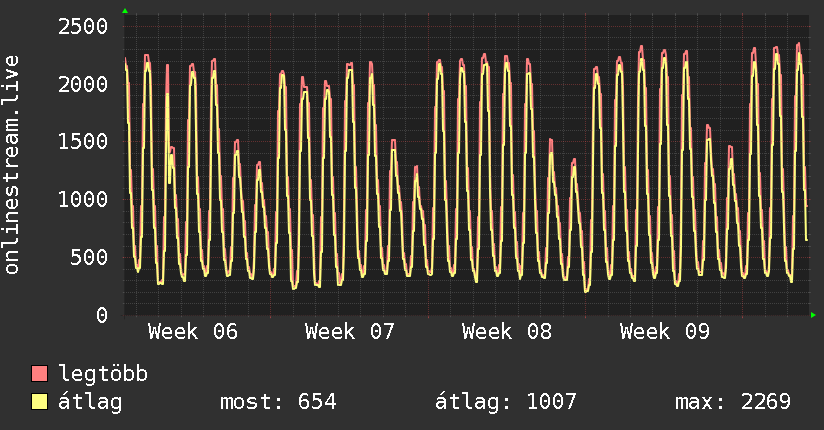This screenshot has width=824, height=430.
Task: Click the Week 06 axis label
Action: coord(193,332)
